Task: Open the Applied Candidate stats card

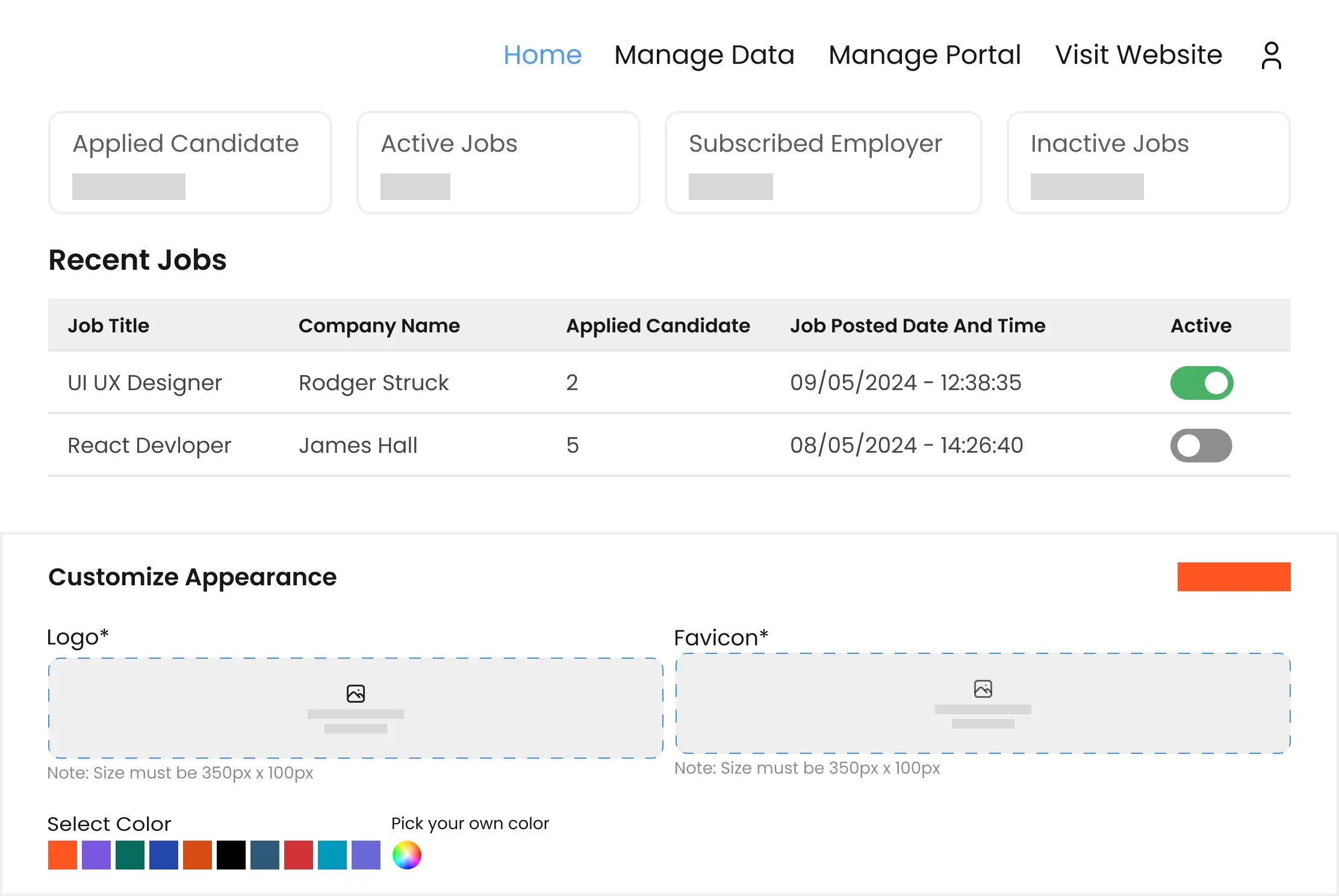Action: [x=190, y=163]
